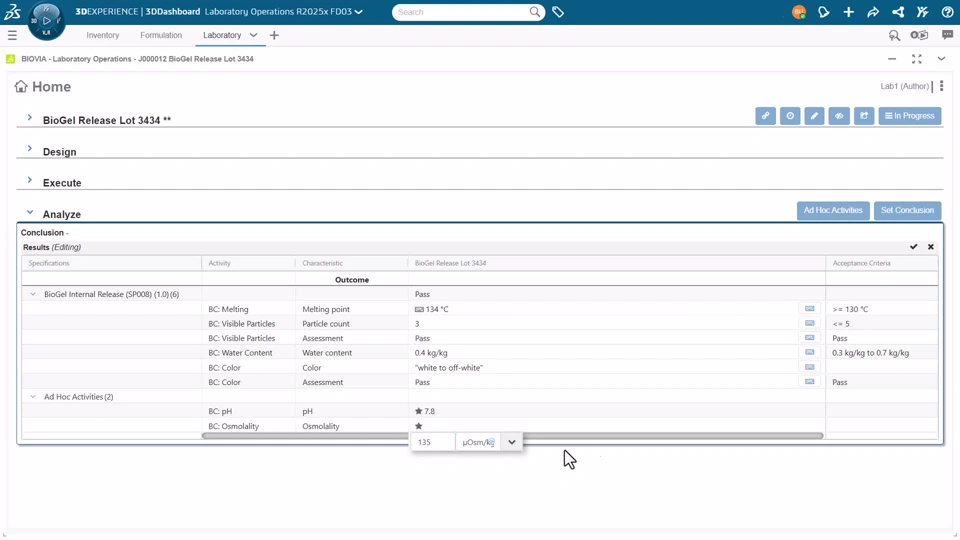Open the user profile avatar
Viewport: 960px width, 540px height.
[x=798, y=12]
